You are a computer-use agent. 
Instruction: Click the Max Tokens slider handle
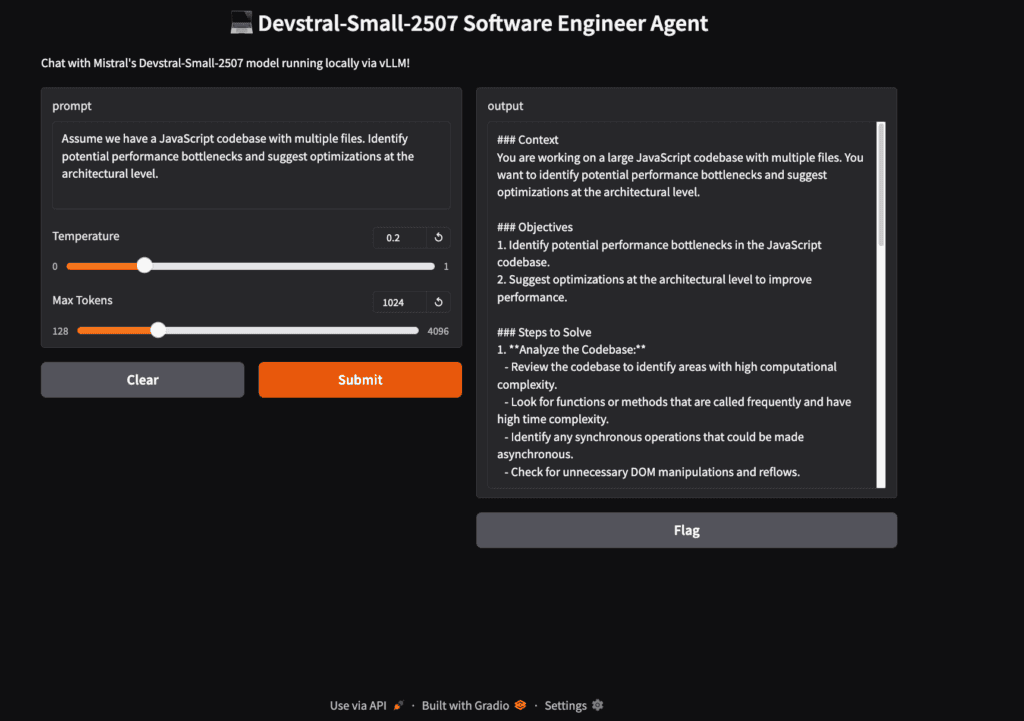157,330
